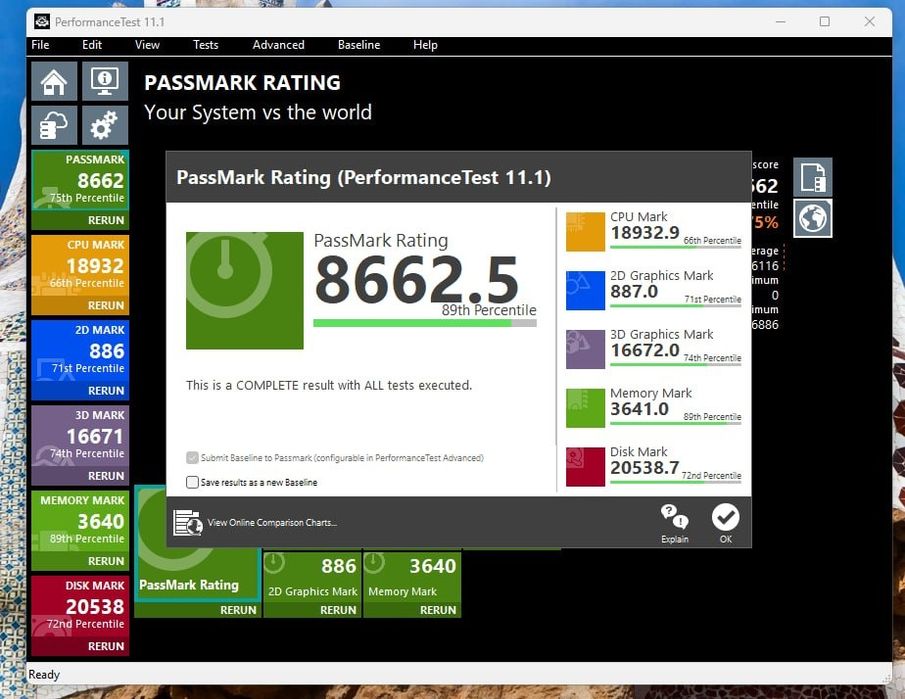Open the File menu

coord(40,45)
